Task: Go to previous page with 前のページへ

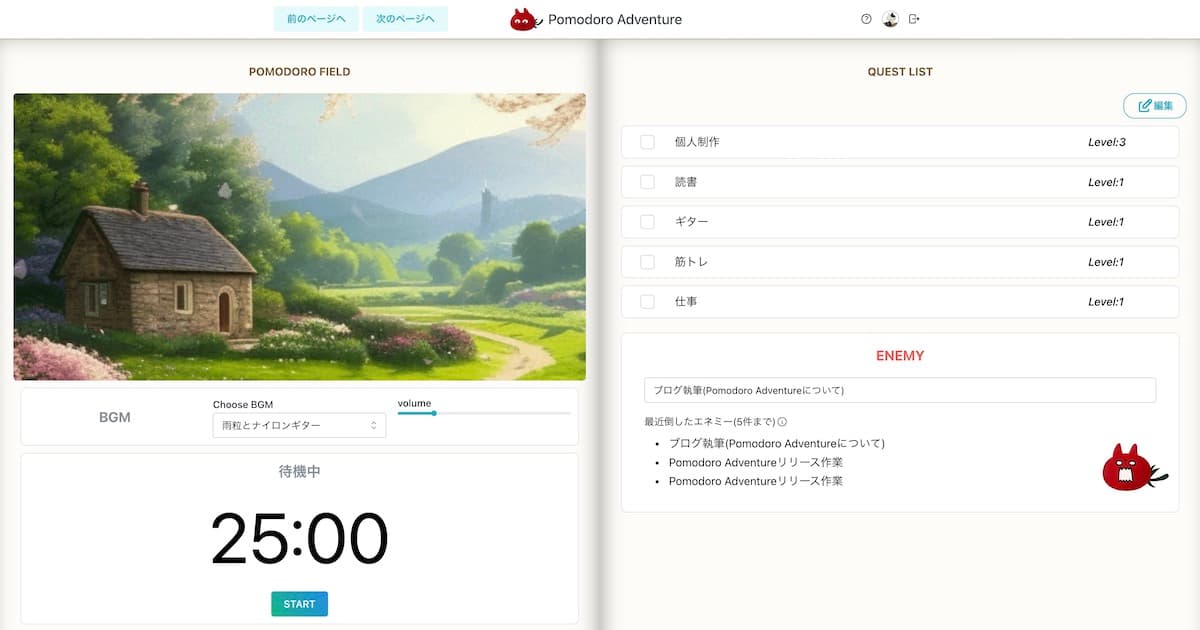Action: (315, 19)
